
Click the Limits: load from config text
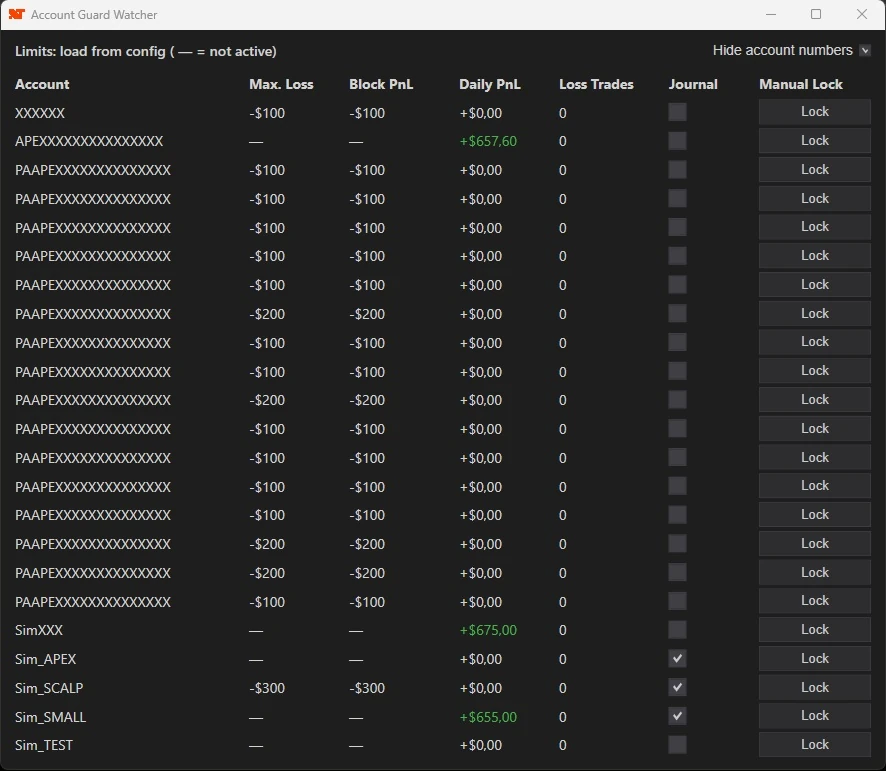click(146, 51)
